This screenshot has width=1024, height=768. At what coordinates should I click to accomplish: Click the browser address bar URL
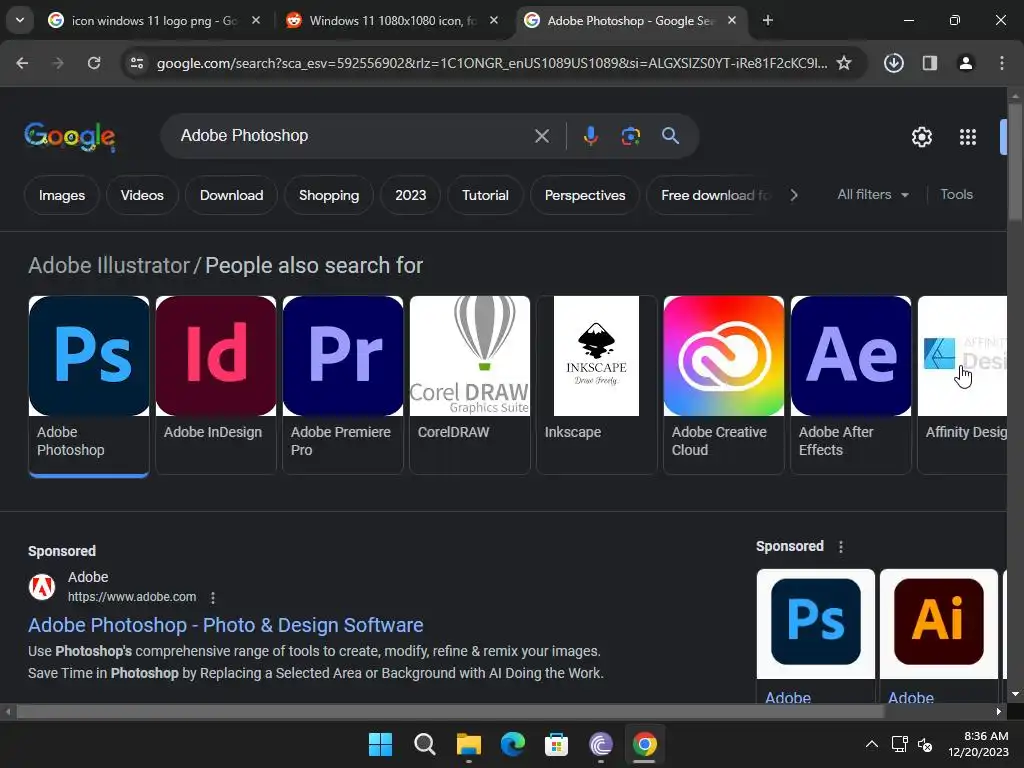[x=491, y=63]
